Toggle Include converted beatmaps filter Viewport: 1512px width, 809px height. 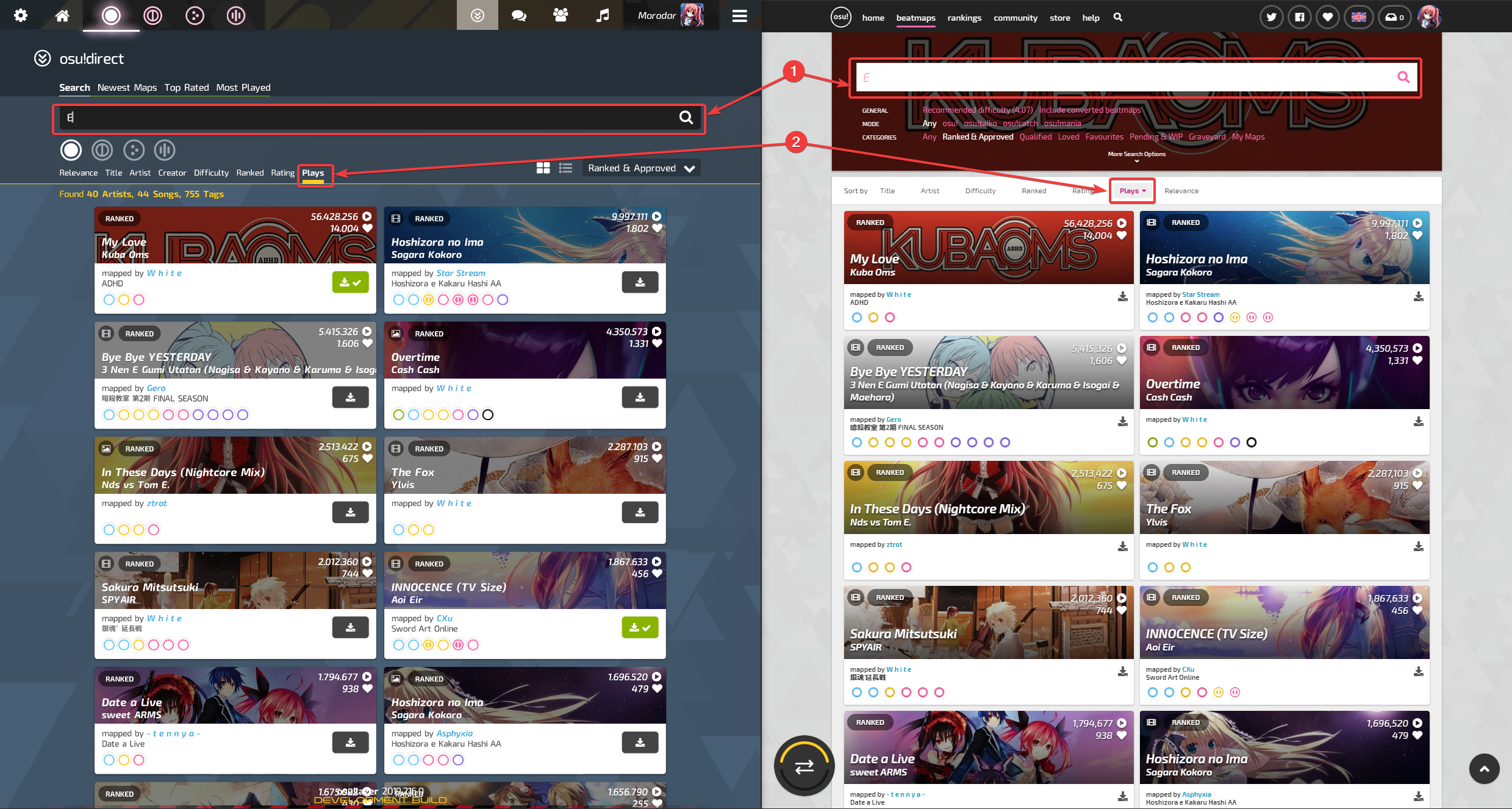1089,110
